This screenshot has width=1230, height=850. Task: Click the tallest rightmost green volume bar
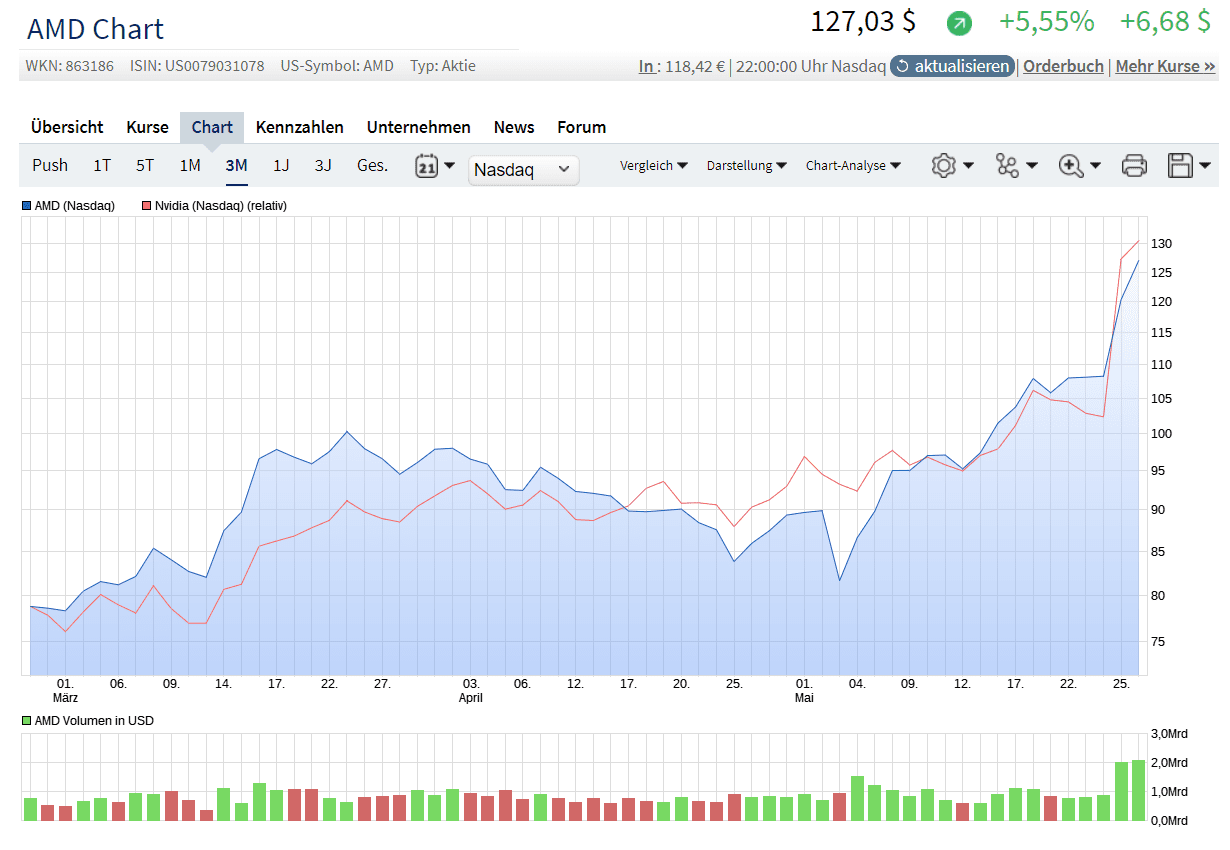click(x=1138, y=790)
